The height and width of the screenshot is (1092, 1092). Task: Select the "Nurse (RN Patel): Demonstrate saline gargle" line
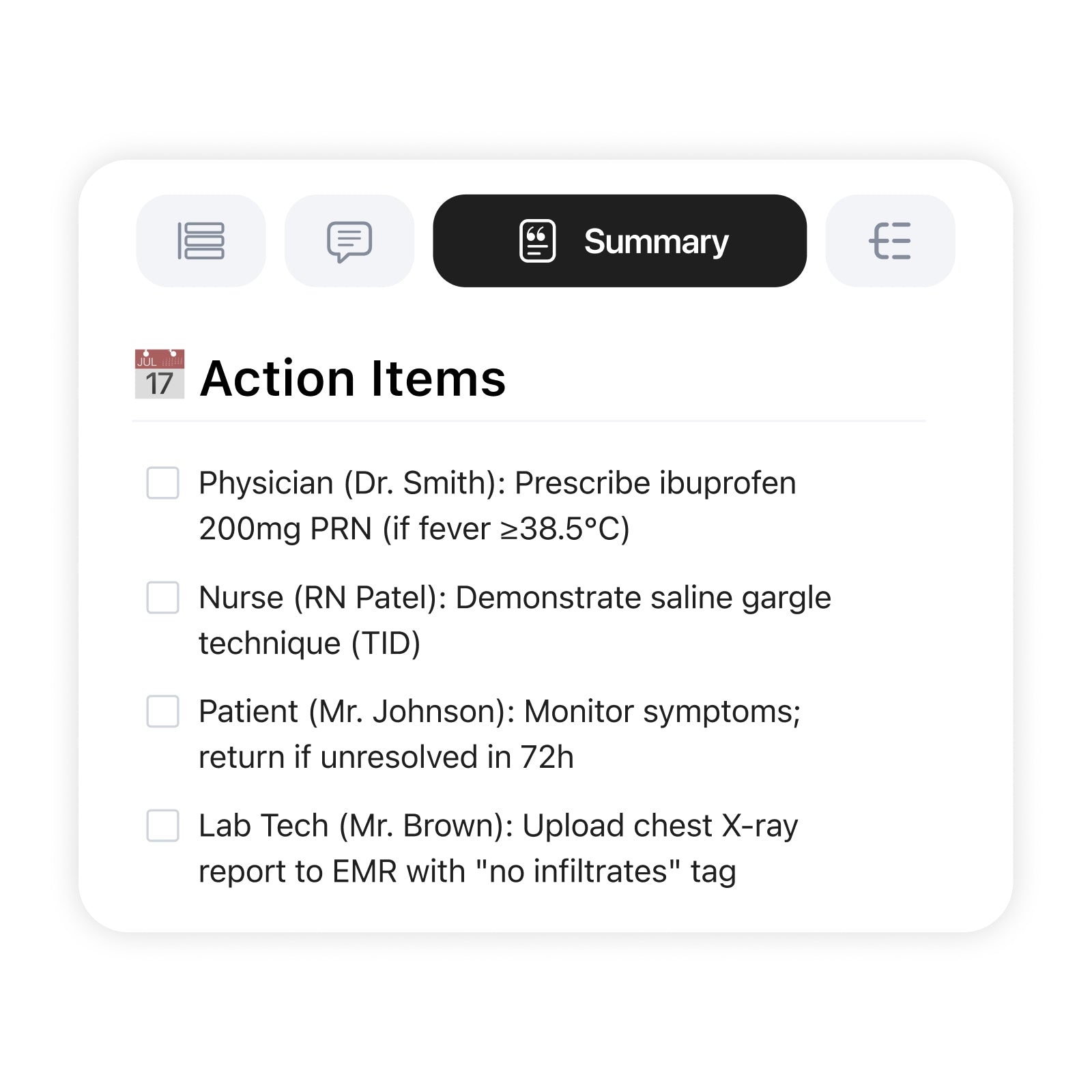pyautogui.click(x=515, y=598)
